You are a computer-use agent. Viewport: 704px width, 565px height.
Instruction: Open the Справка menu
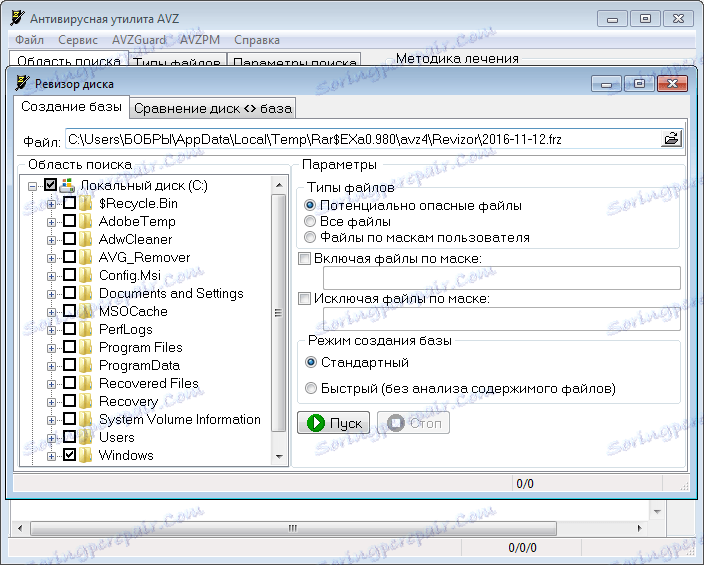point(257,40)
